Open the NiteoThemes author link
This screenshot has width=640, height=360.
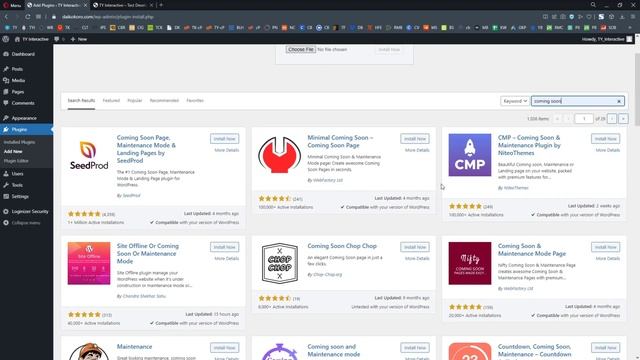(516, 188)
